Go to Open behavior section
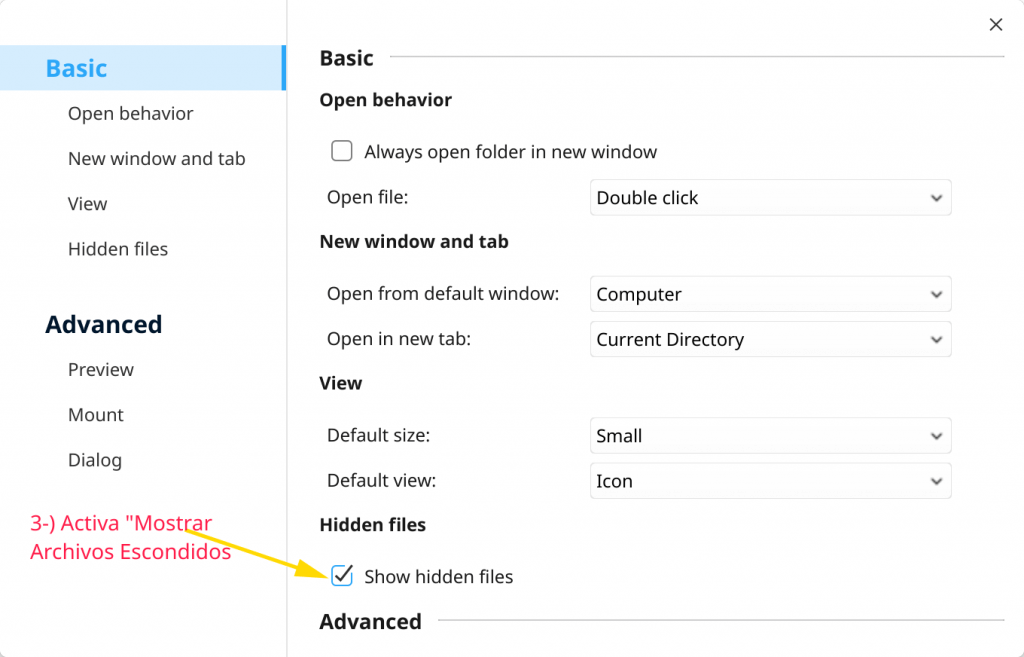Image resolution: width=1024 pixels, height=657 pixels. tap(131, 114)
